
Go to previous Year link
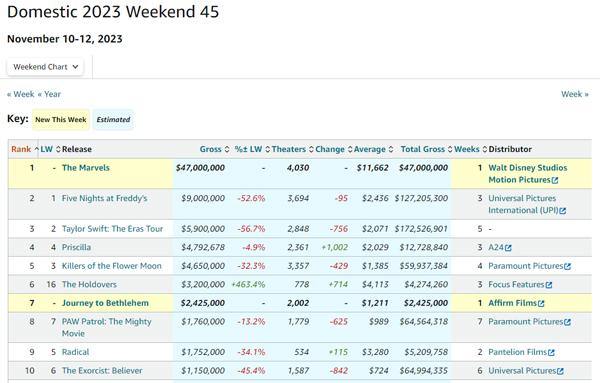pyautogui.click(x=49, y=94)
